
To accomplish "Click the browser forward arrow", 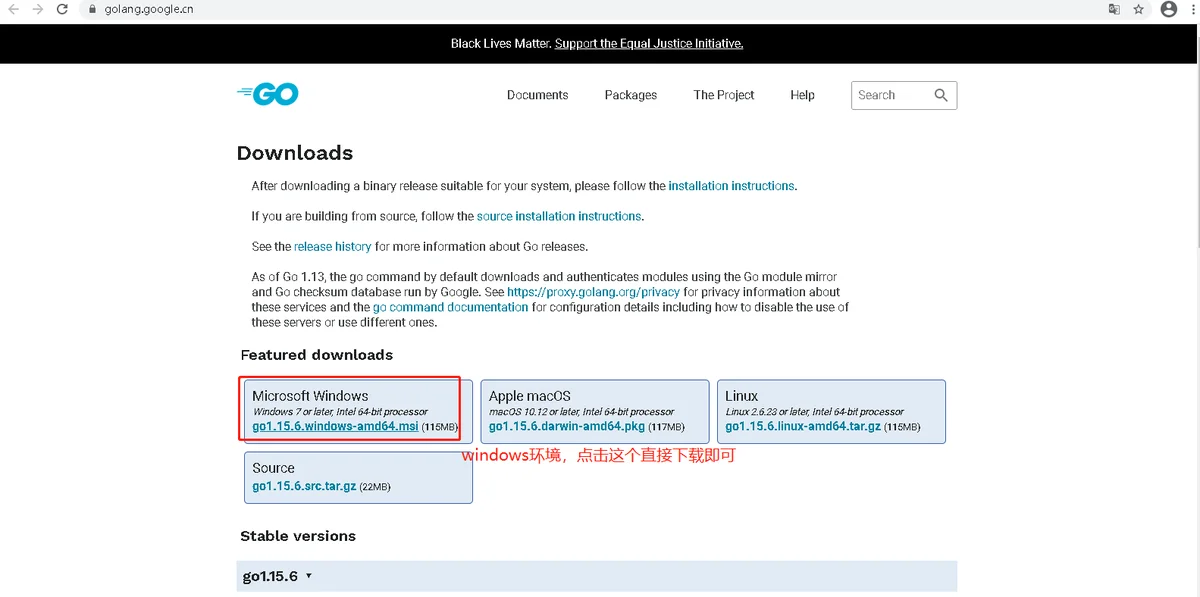I will tap(38, 9).
